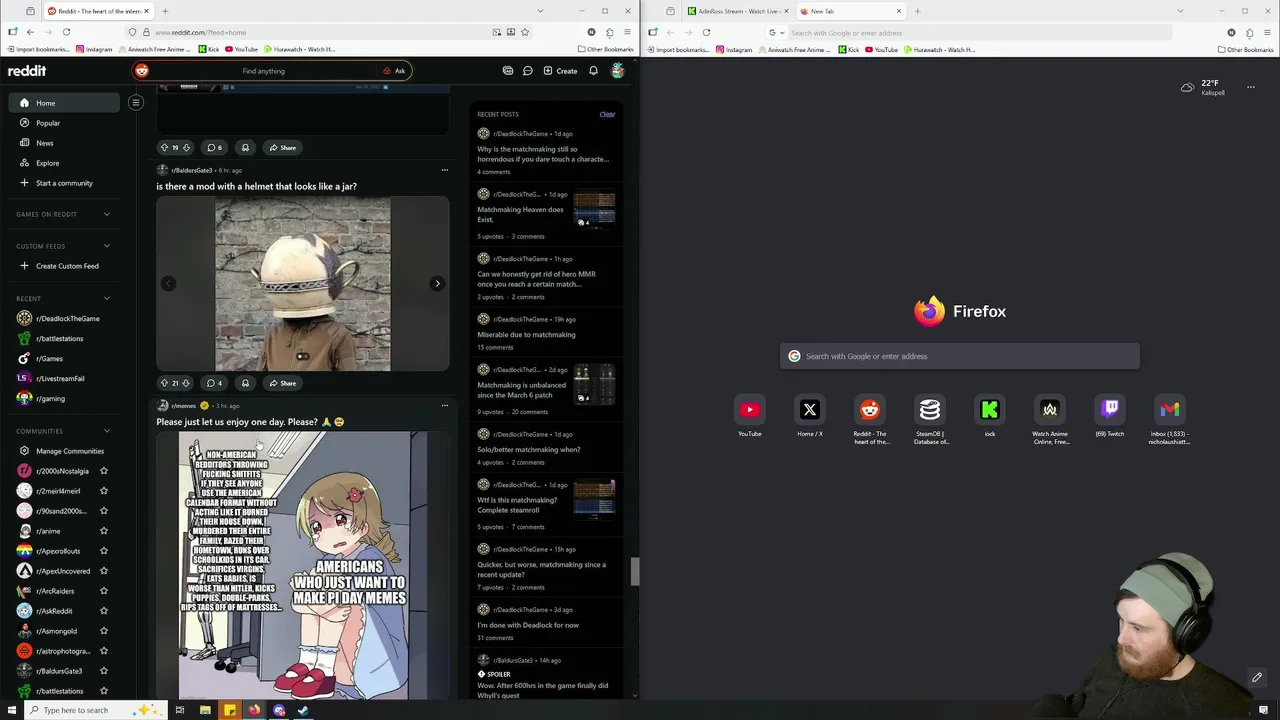Open the Kick shortcut tile in Firefox
Viewport: 1280px width, 720px height.
[990, 410]
